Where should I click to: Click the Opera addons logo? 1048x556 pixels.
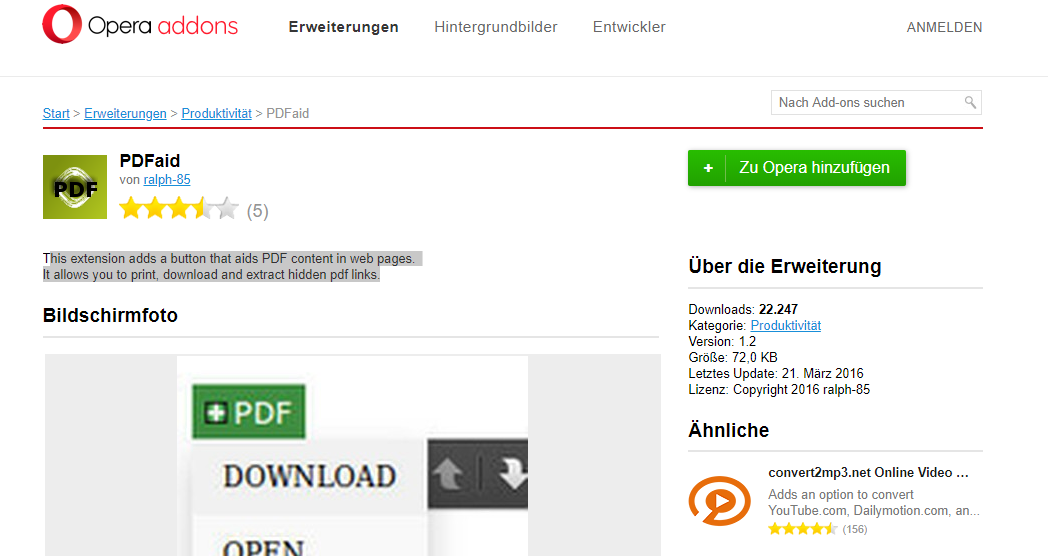[x=140, y=25]
